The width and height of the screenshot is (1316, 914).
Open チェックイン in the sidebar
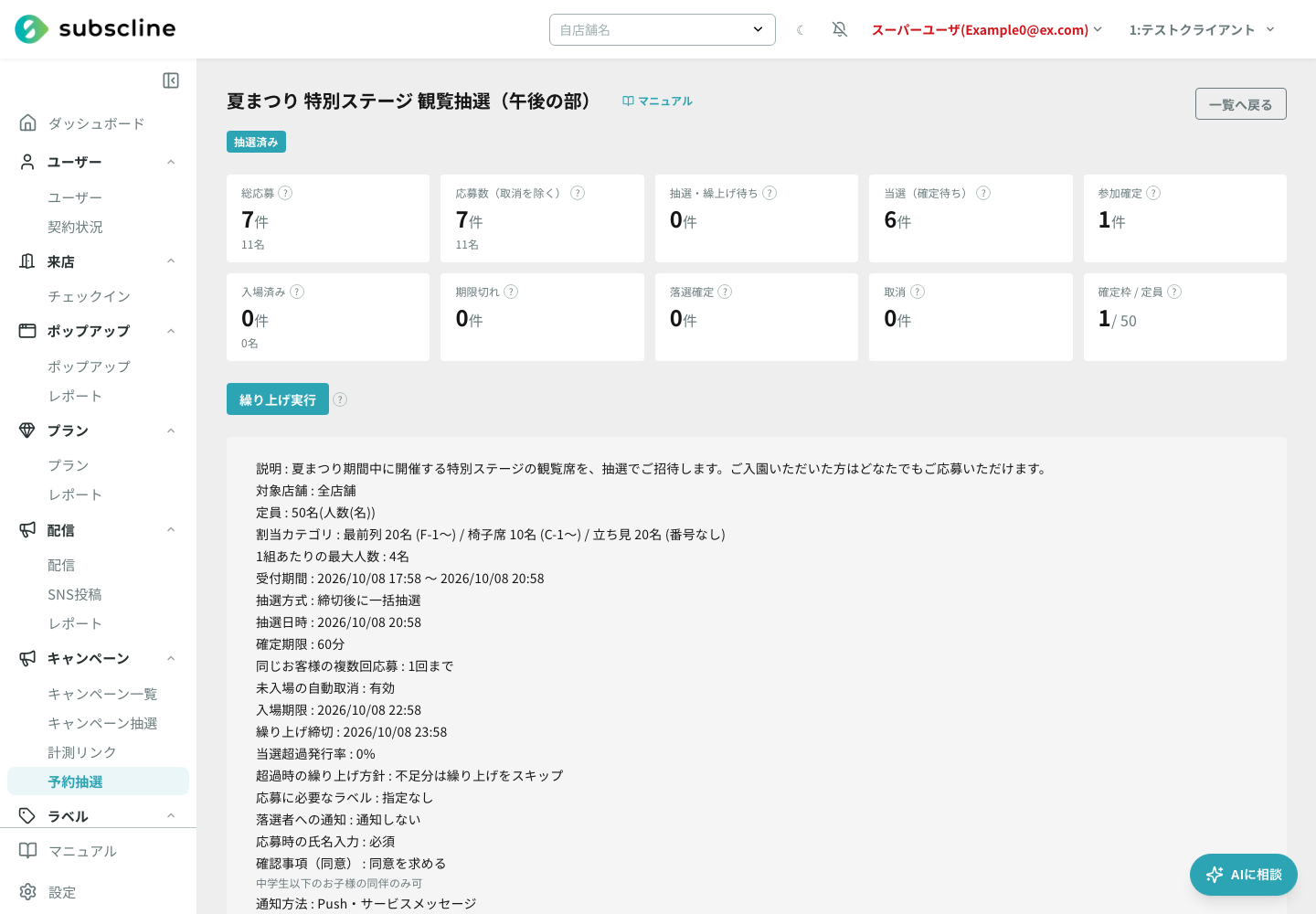pos(98,296)
